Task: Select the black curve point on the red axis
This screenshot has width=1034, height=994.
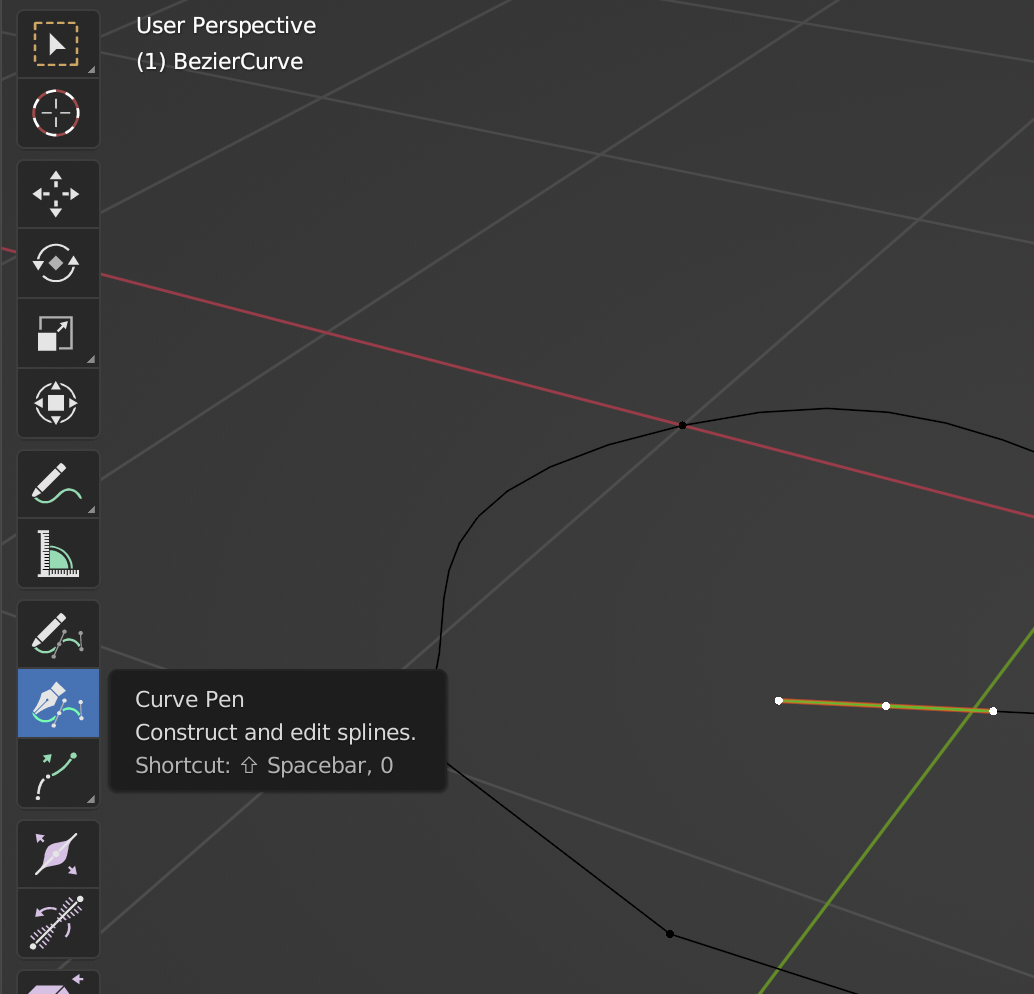Action: pyautogui.click(x=683, y=425)
